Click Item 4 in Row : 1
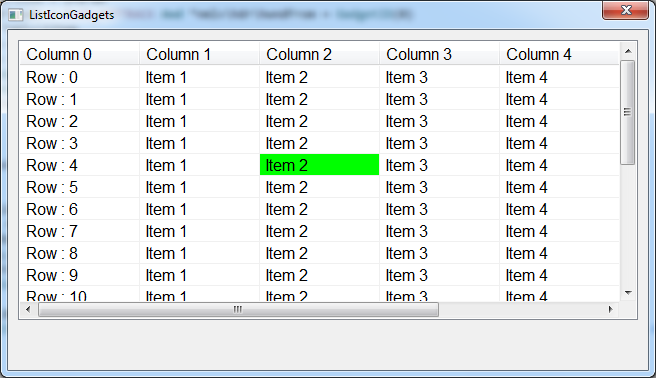The image size is (656, 378). point(559,100)
